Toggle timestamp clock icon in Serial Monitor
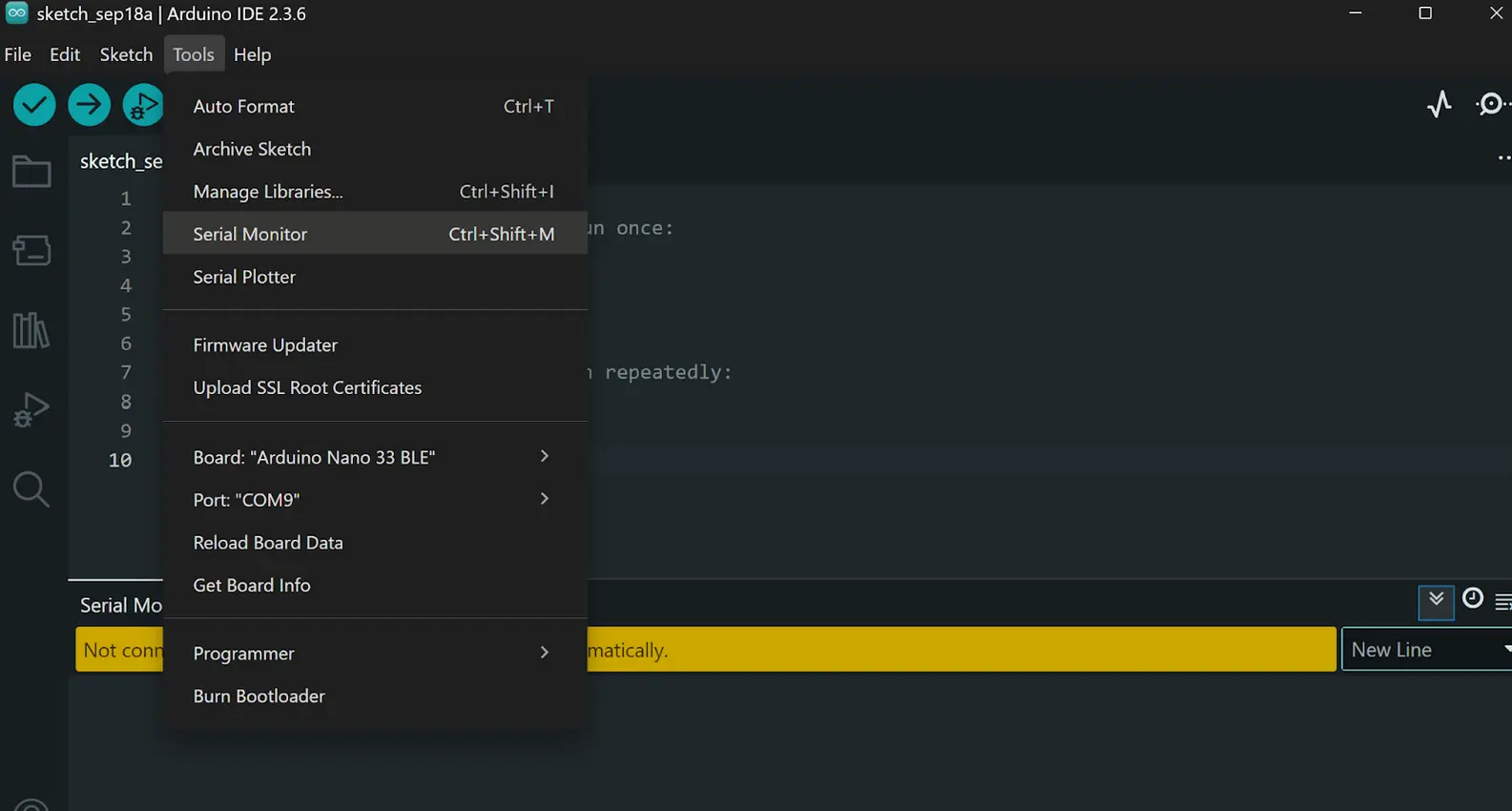1512x811 pixels. click(1473, 598)
